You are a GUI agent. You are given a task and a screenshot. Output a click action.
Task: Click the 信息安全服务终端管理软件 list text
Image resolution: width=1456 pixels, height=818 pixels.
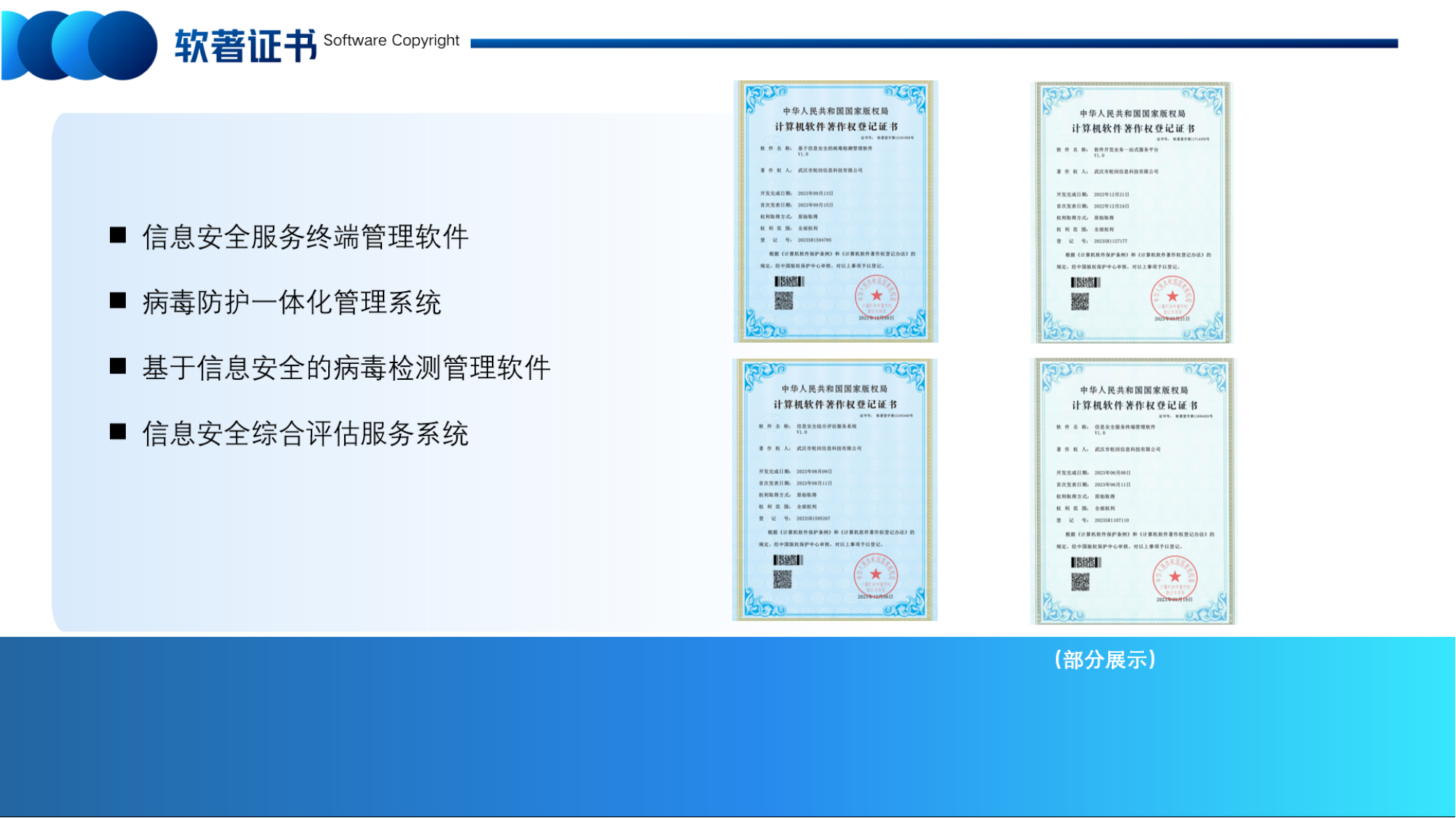(x=306, y=237)
